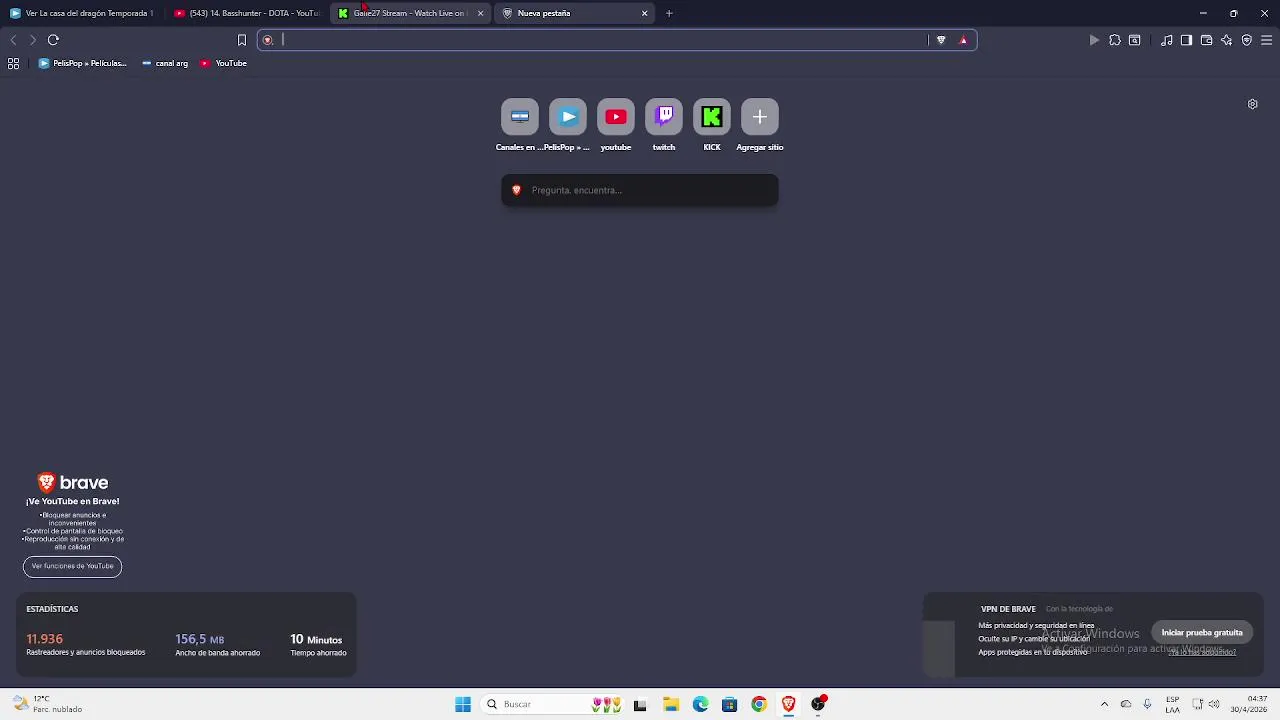This screenshot has height=720, width=1280.
Task: Open the PelisPop shortcut tile
Action: pos(568,117)
